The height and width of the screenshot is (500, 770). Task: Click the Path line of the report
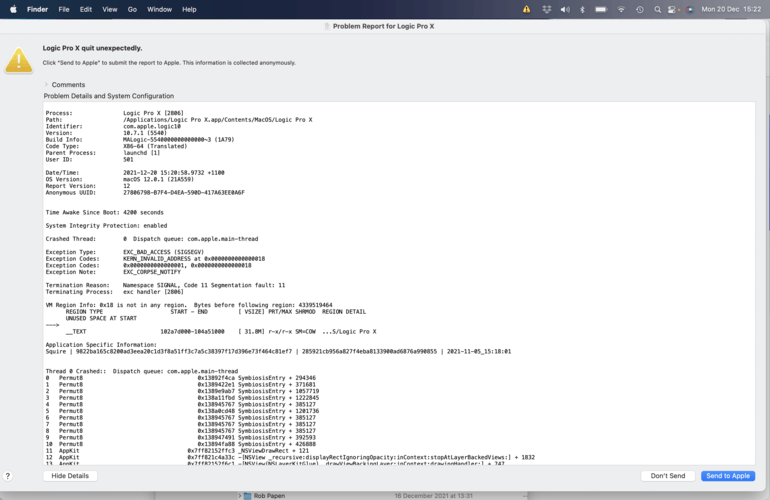point(179,120)
